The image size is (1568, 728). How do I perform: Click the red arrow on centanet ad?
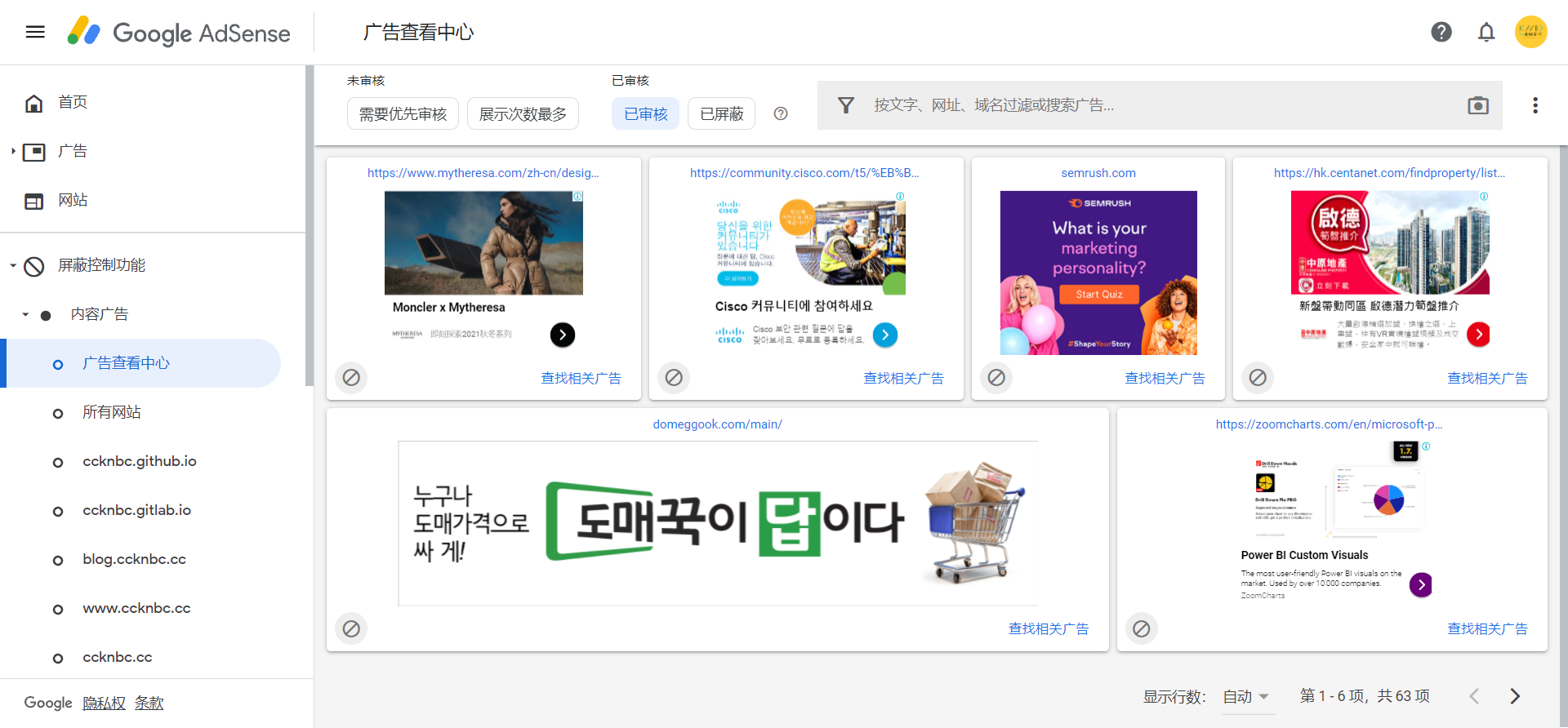(1478, 334)
